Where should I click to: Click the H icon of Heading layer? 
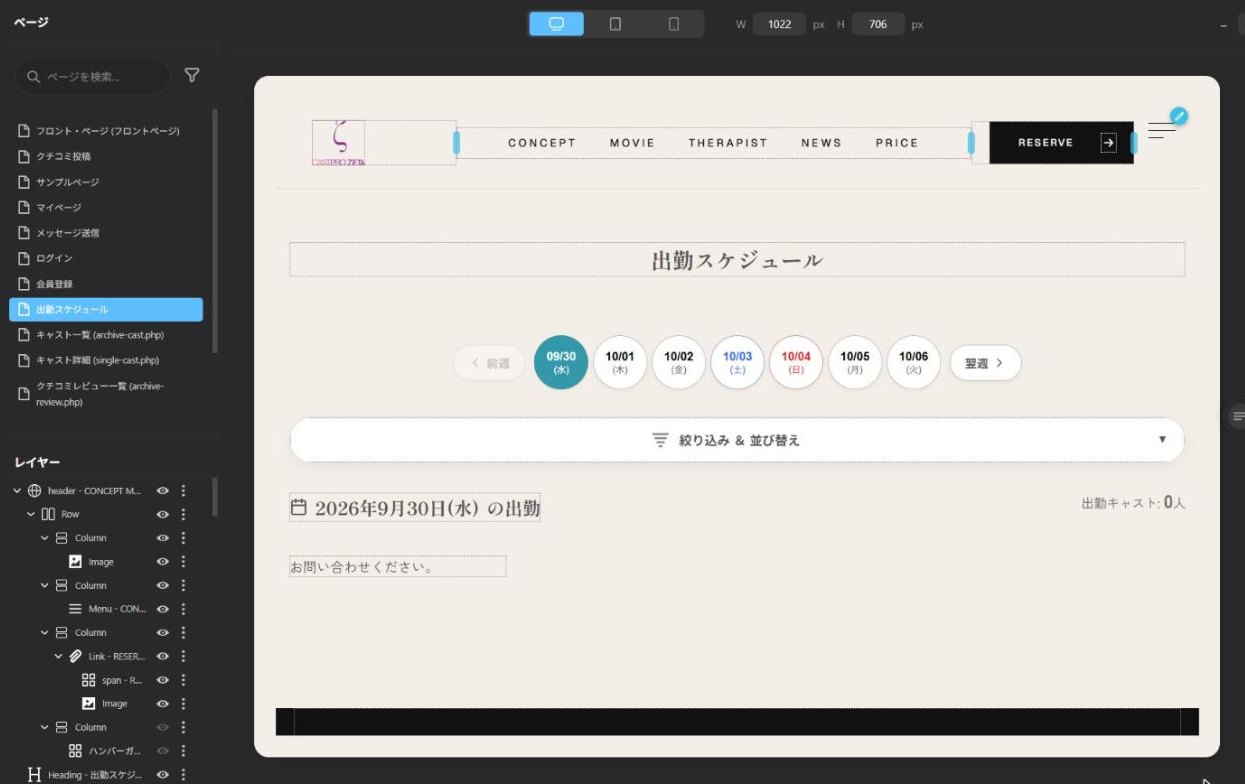click(34, 775)
